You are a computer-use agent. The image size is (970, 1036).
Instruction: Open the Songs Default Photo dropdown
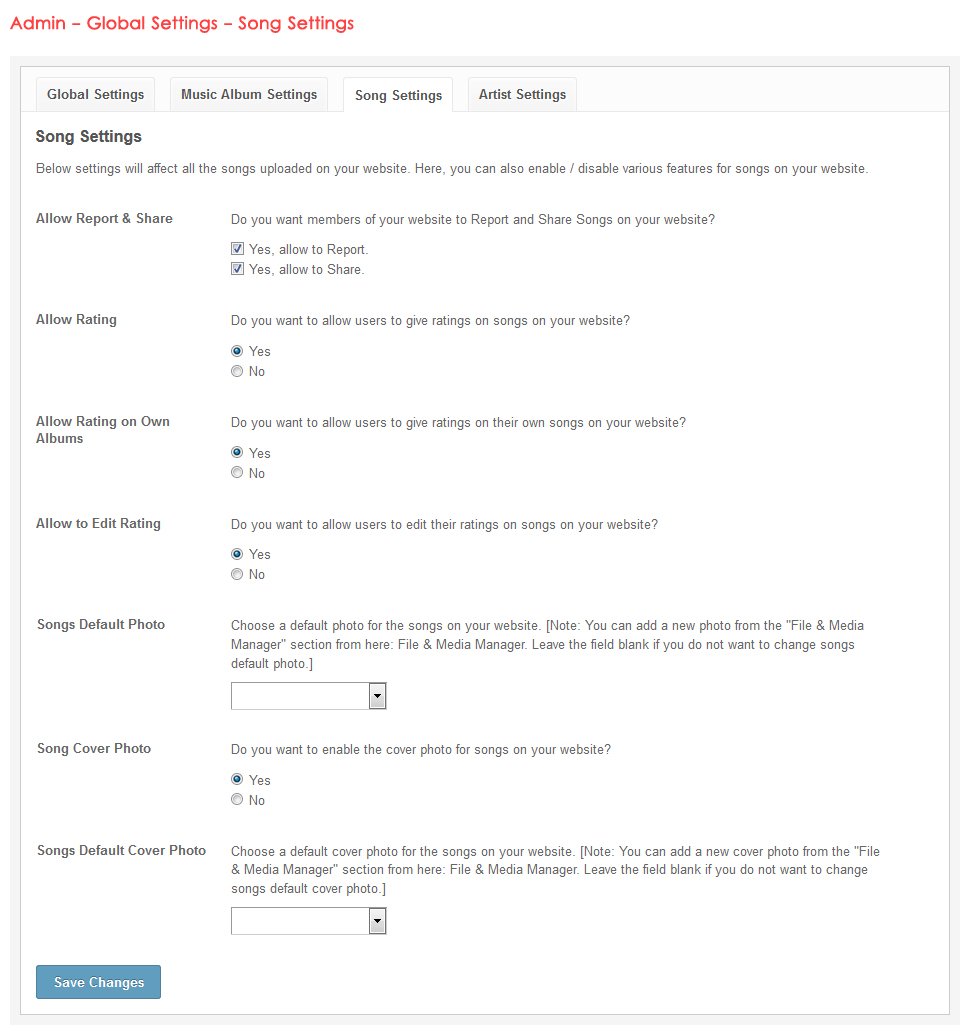pyautogui.click(x=300, y=696)
